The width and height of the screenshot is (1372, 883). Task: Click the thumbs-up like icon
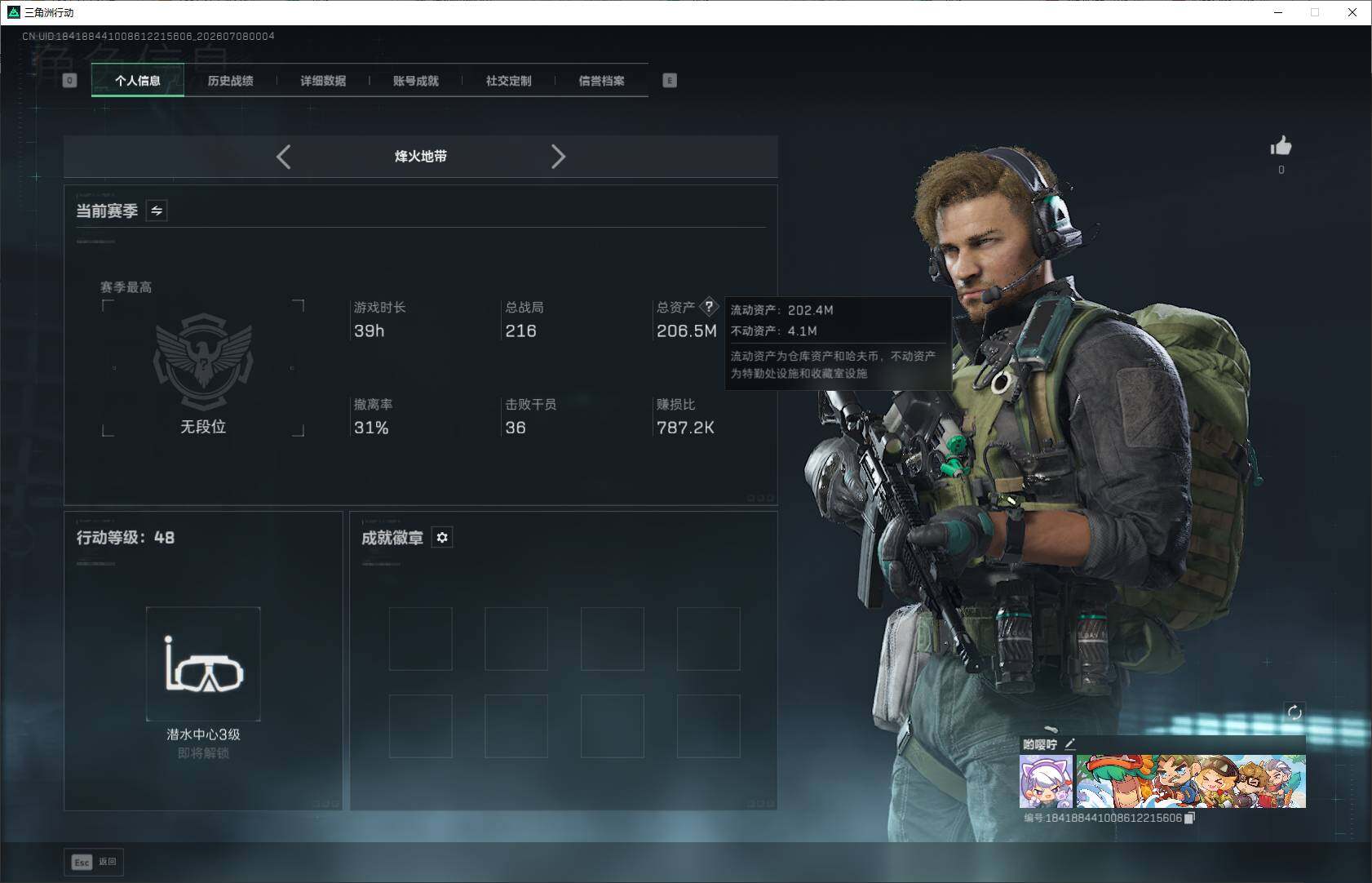(1281, 146)
